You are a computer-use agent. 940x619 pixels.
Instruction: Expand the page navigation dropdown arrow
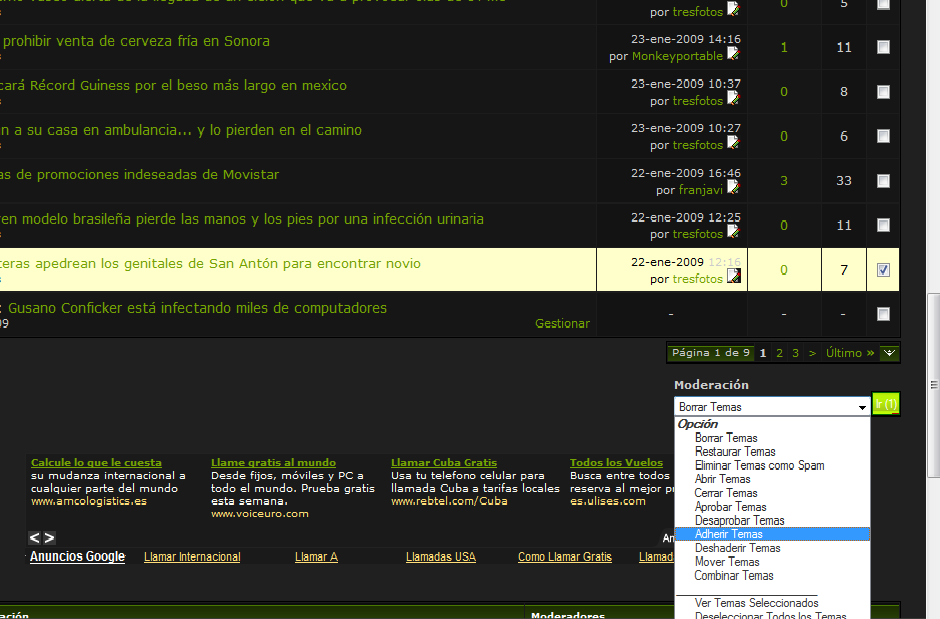coord(889,353)
